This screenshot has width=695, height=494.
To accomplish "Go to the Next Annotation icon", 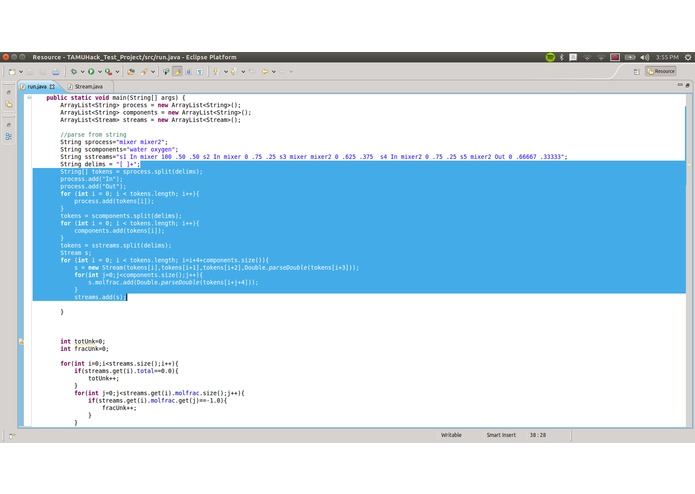I will pos(216,71).
